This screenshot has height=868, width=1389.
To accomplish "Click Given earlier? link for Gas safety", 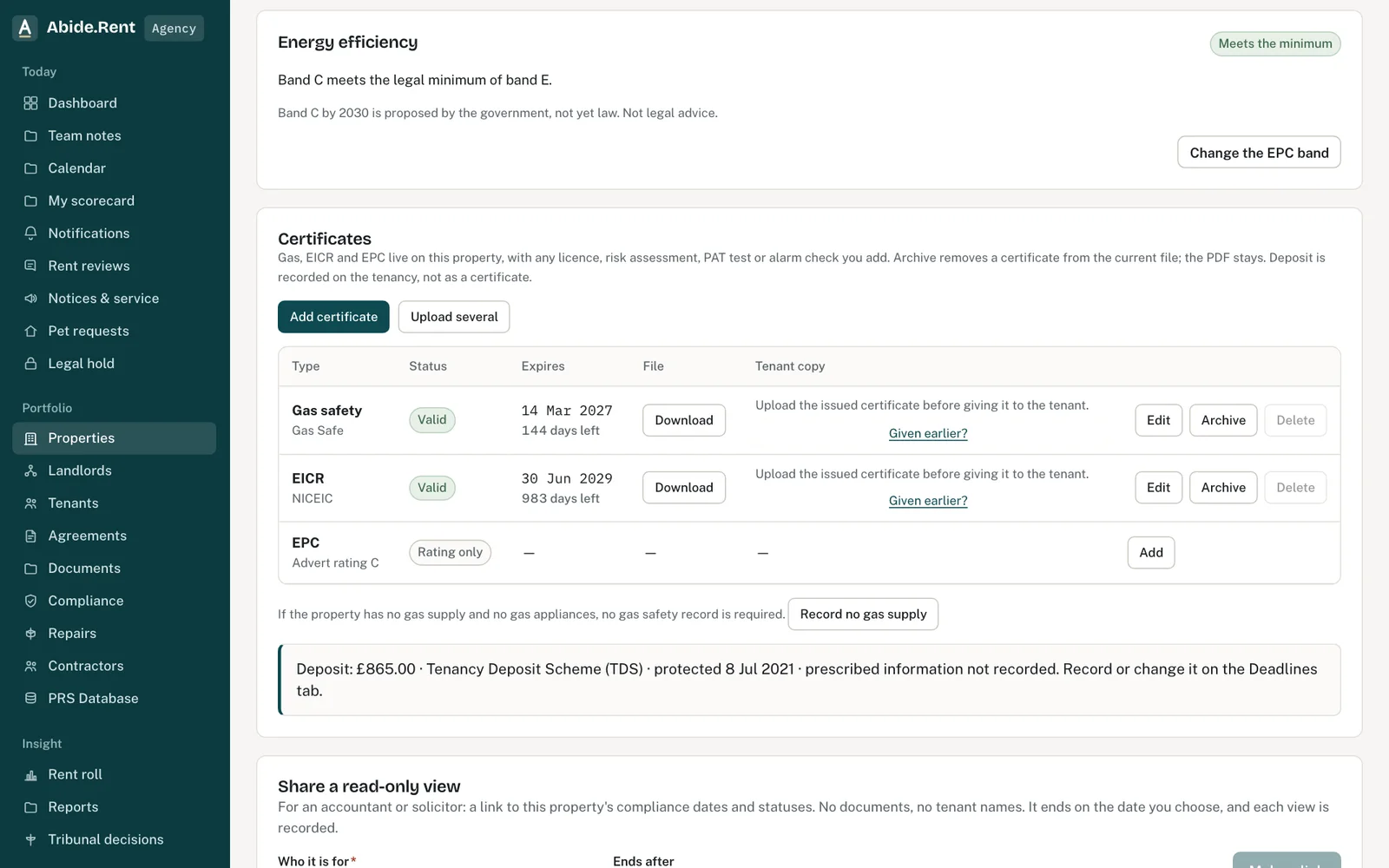I will (928, 433).
